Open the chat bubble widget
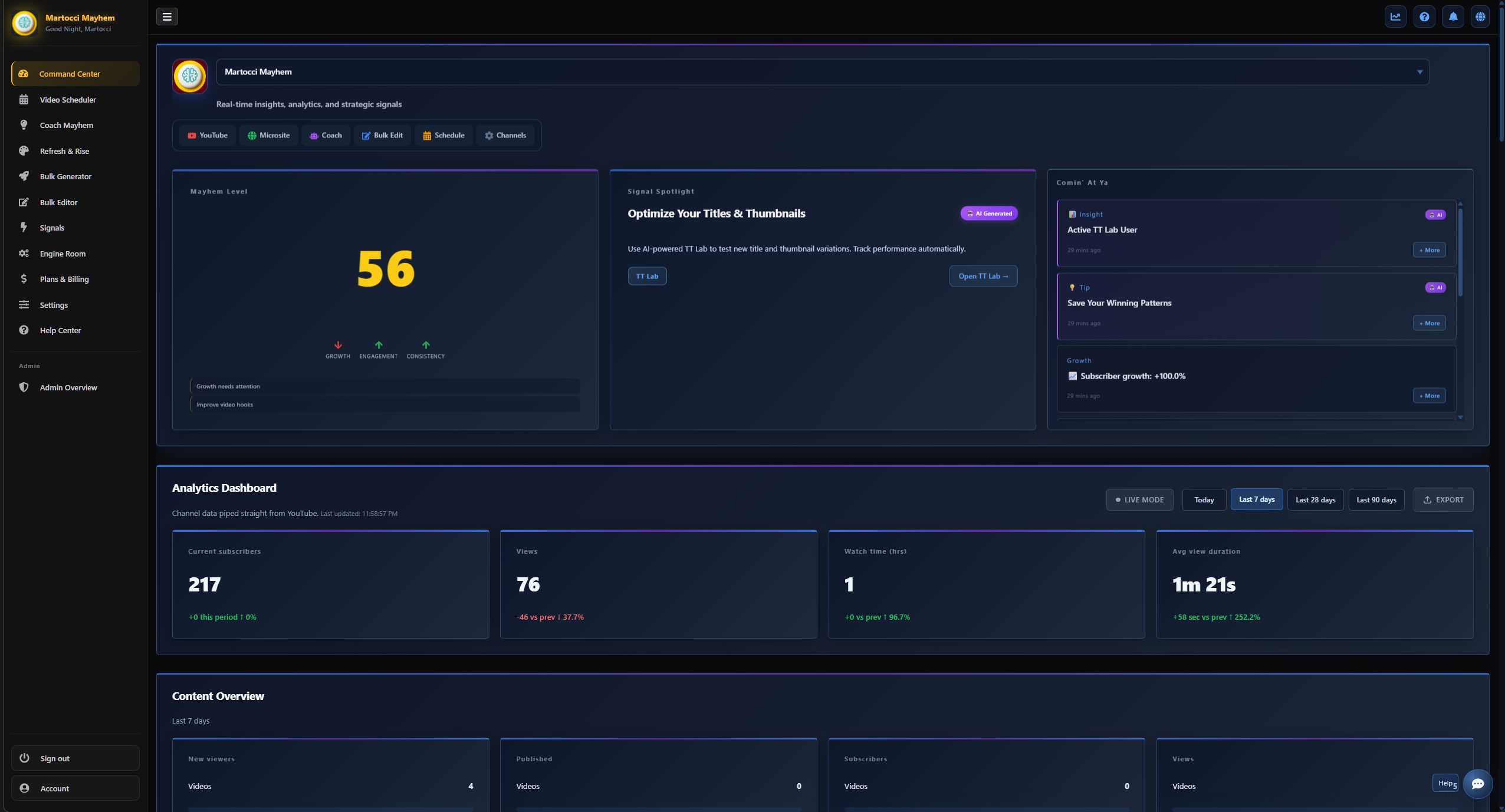Image resolution: width=1505 pixels, height=812 pixels. 1477,784
